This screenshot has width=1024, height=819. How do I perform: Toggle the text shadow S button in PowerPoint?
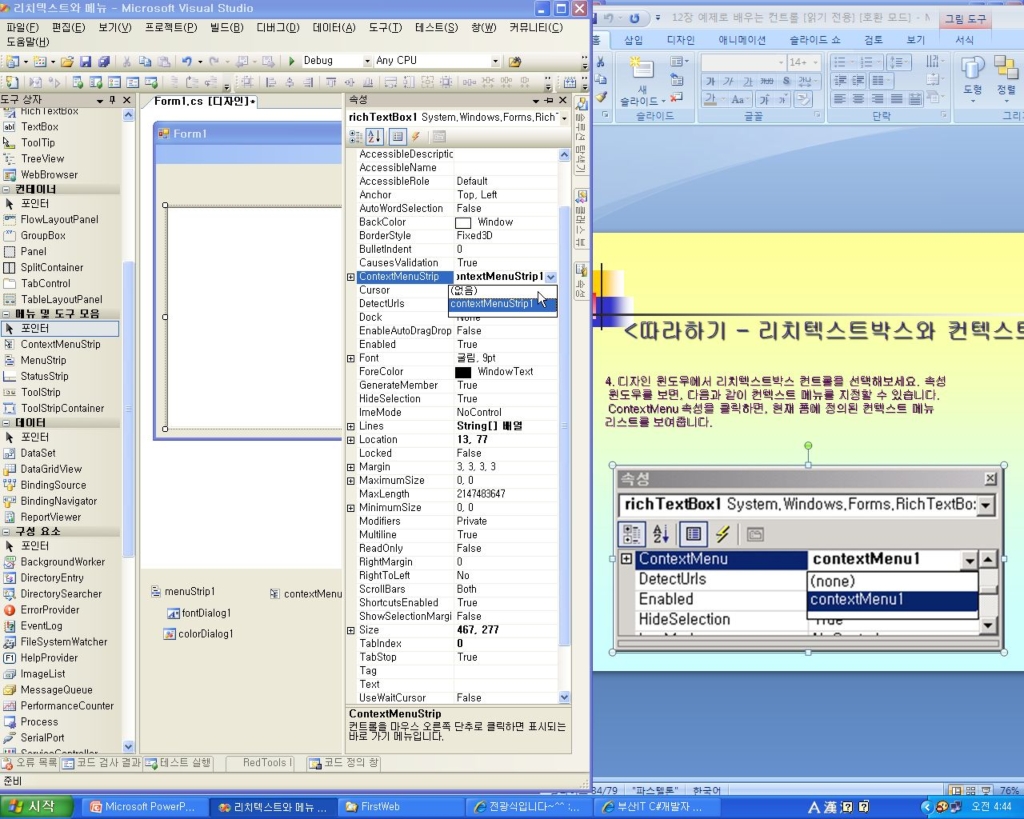pyautogui.click(x=786, y=81)
